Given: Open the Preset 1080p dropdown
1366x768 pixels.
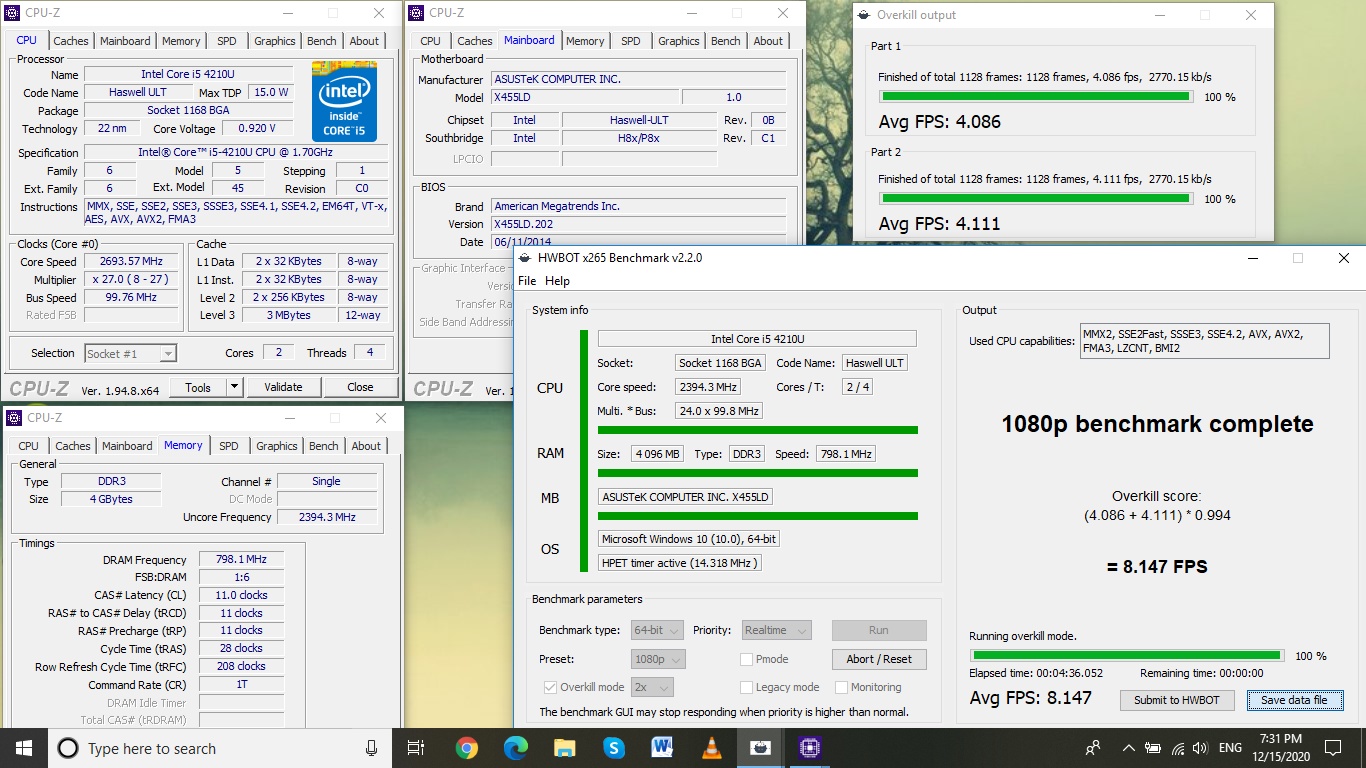Looking at the screenshot, I should (x=658, y=659).
